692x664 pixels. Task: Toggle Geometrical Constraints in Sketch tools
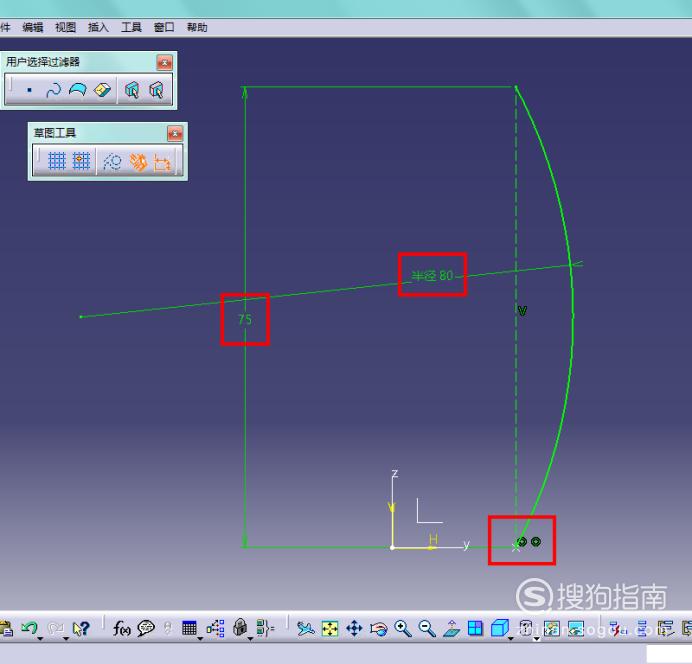pyautogui.click(x=138, y=162)
